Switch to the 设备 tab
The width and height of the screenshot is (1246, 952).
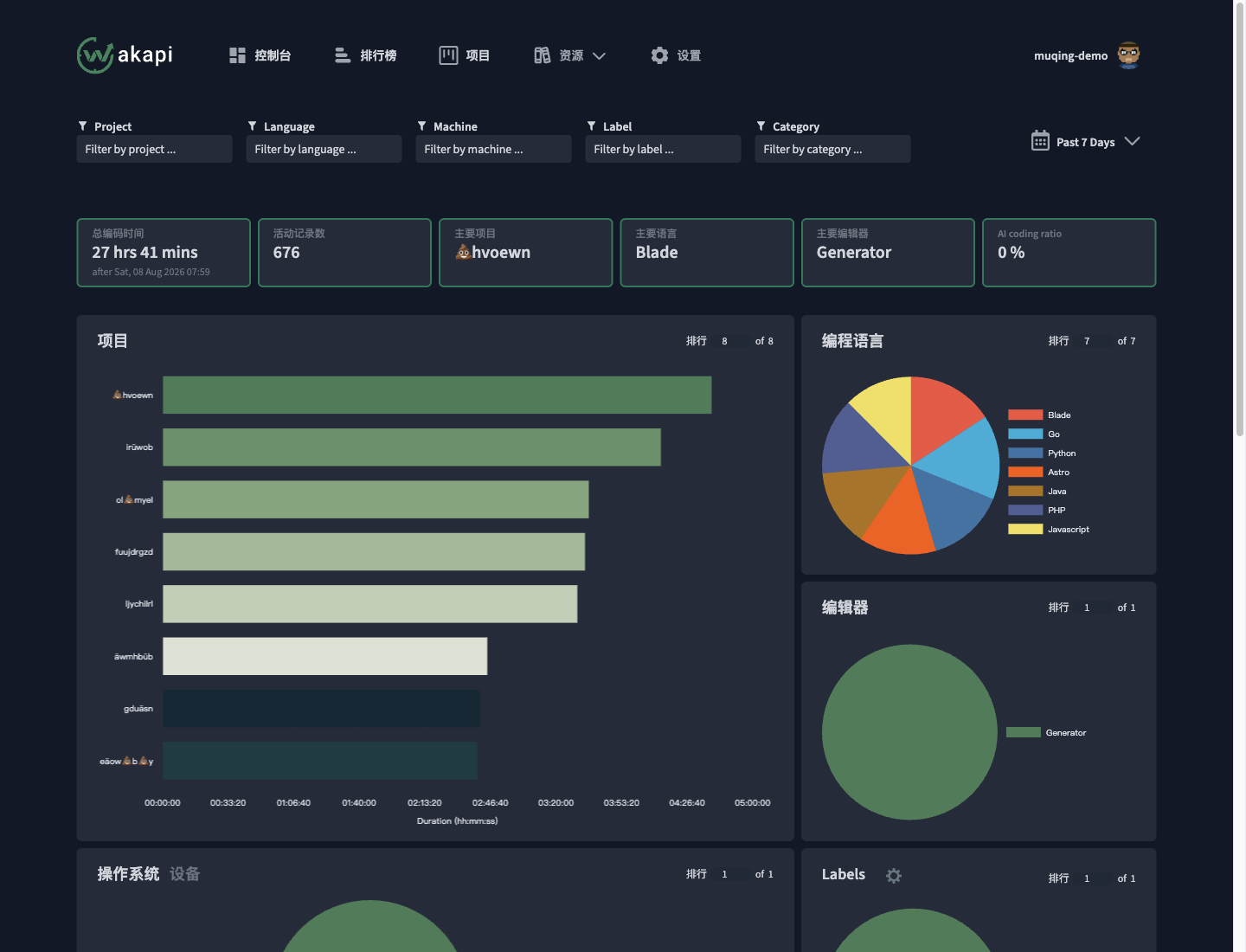coord(185,874)
